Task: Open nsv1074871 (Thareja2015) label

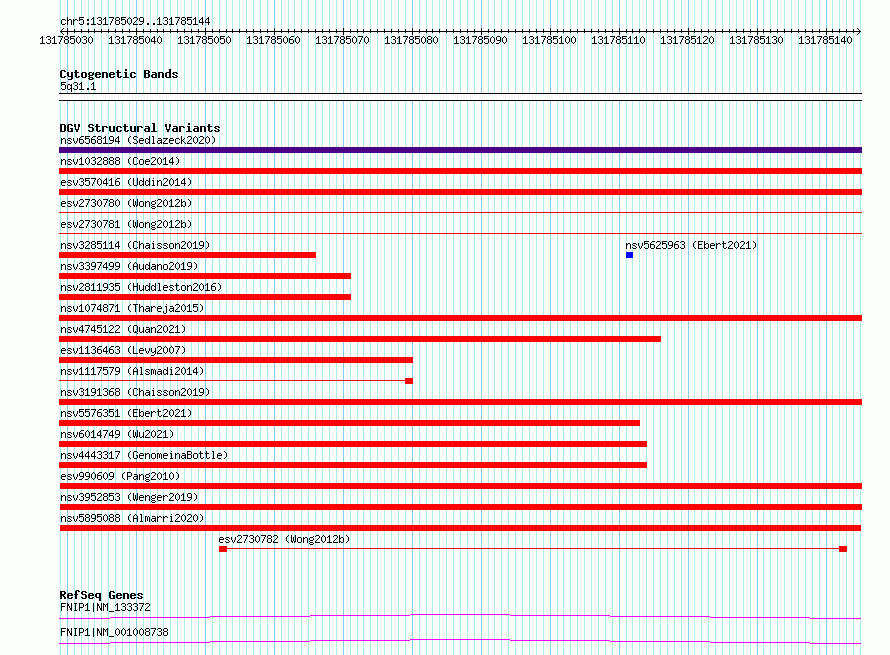Action: click(x=132, y=308)
